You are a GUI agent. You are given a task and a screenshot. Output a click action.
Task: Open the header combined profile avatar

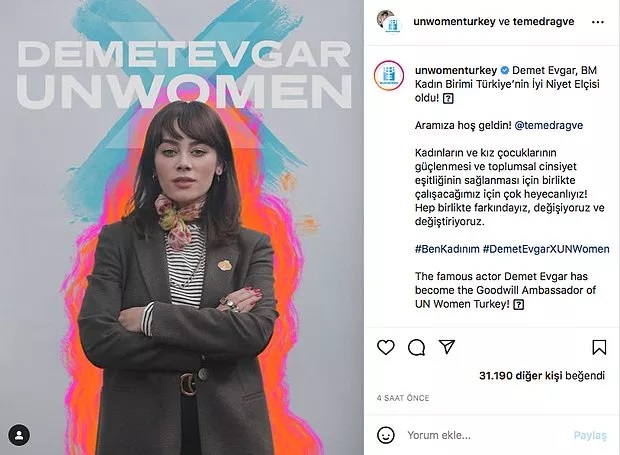[389, 22]
